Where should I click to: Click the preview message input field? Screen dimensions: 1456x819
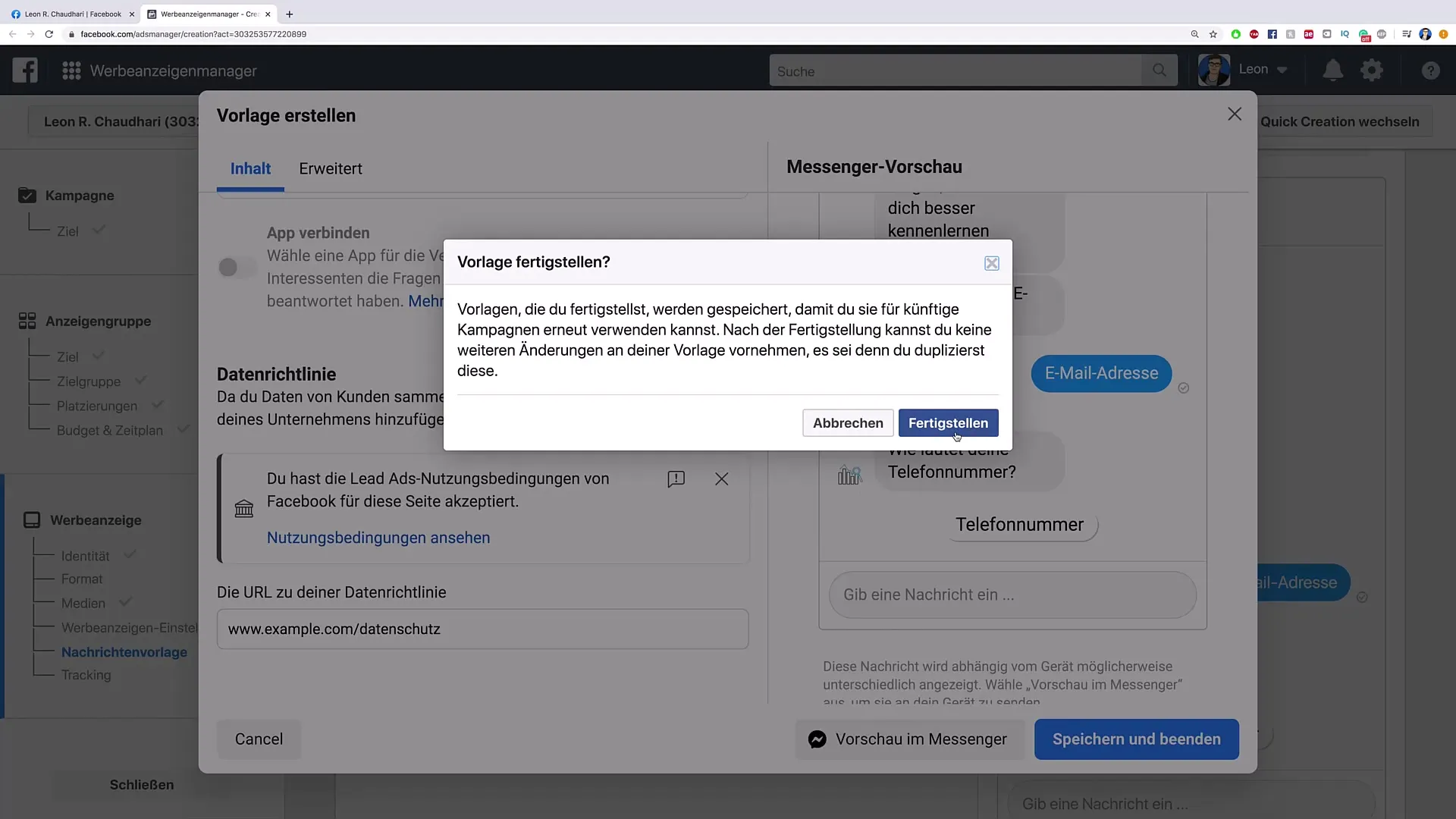tap(1012, 595)
